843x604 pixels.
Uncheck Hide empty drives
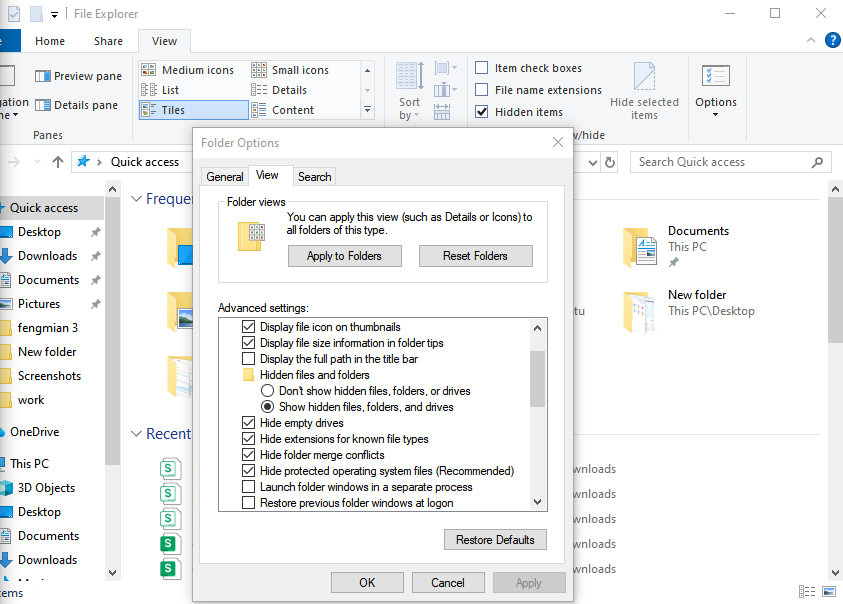click(247, 422)
